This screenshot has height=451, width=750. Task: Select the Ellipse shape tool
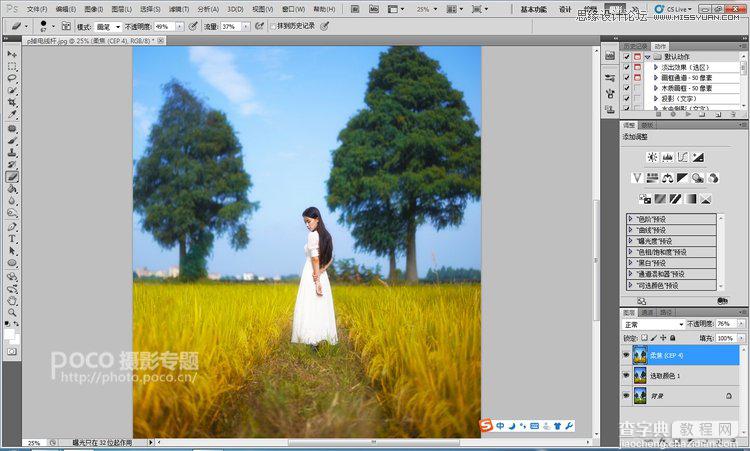click(x=12, y=263)
